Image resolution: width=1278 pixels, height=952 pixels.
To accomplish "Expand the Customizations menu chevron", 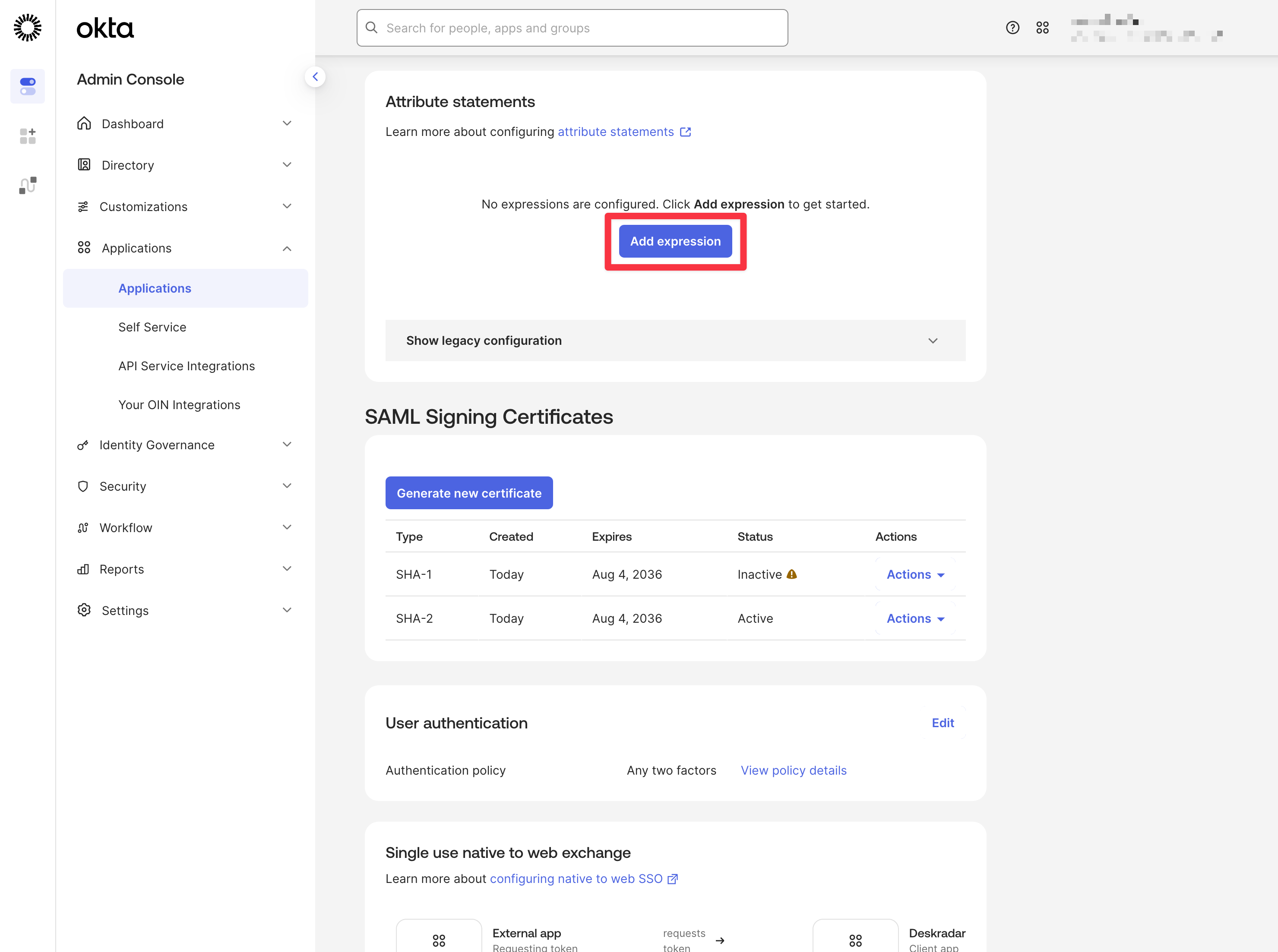I will pos(287,206).
